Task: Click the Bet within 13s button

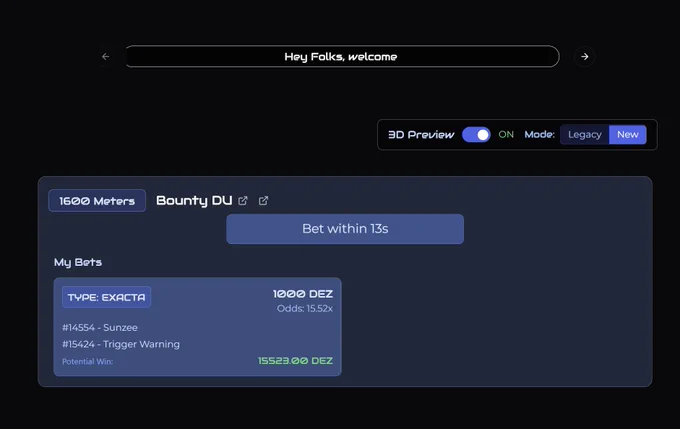Action: (x=345, y=229)
